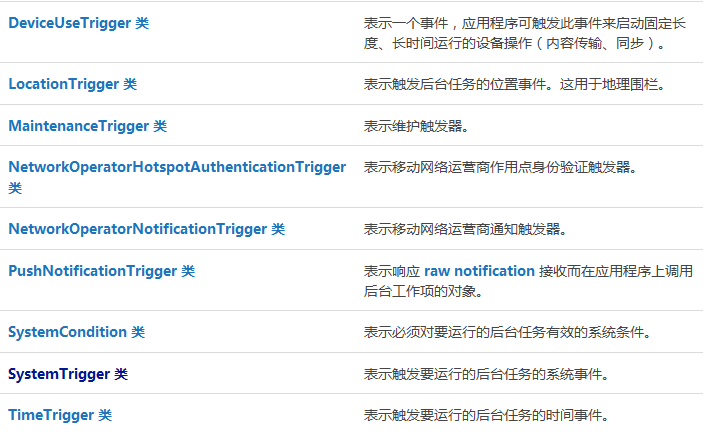Click the DeviceUseTrigger description about 设备操作
The image size is (715, 434).
(x=524, y=33)
